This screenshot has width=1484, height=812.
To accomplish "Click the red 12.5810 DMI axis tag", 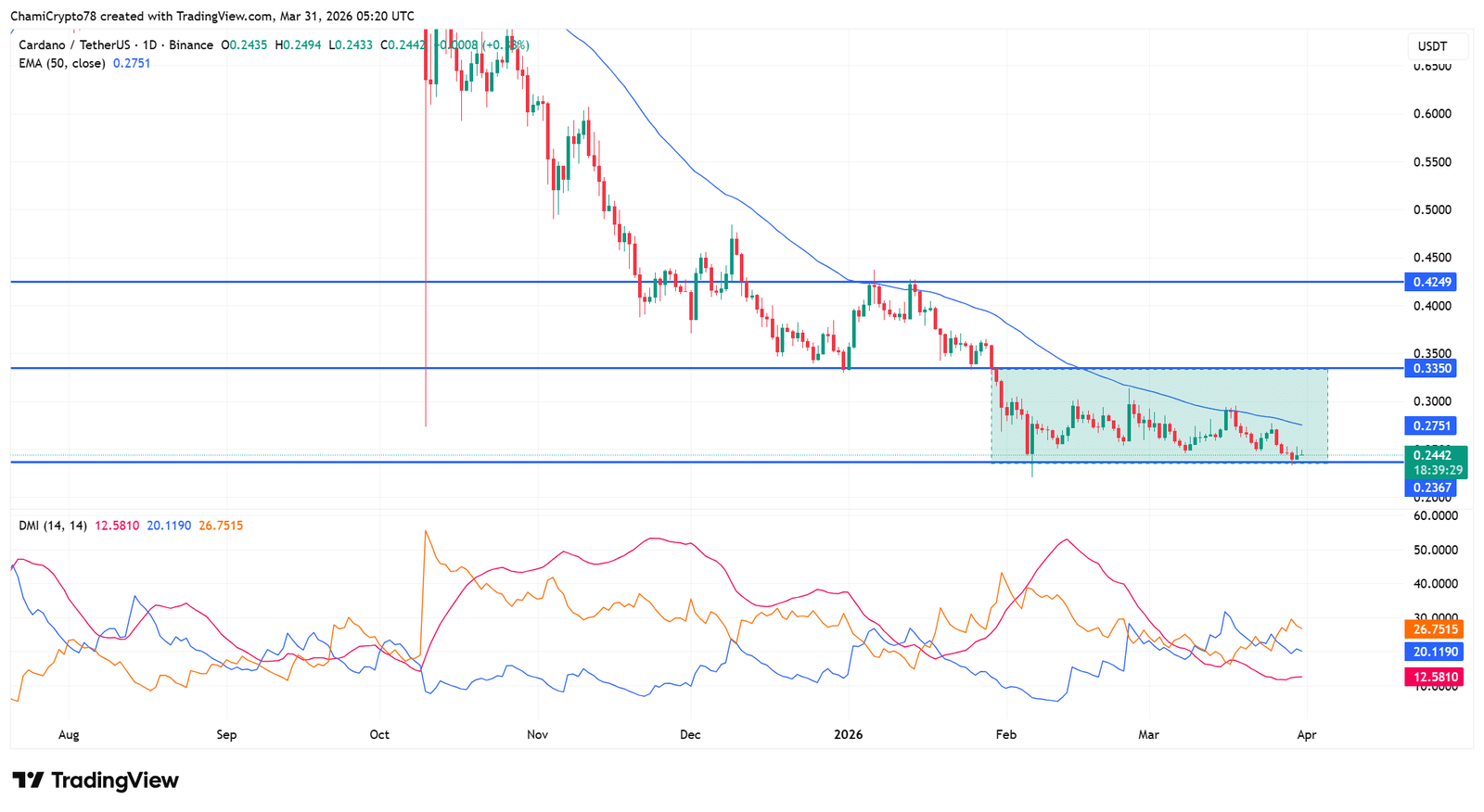I will coord(1435,678).
